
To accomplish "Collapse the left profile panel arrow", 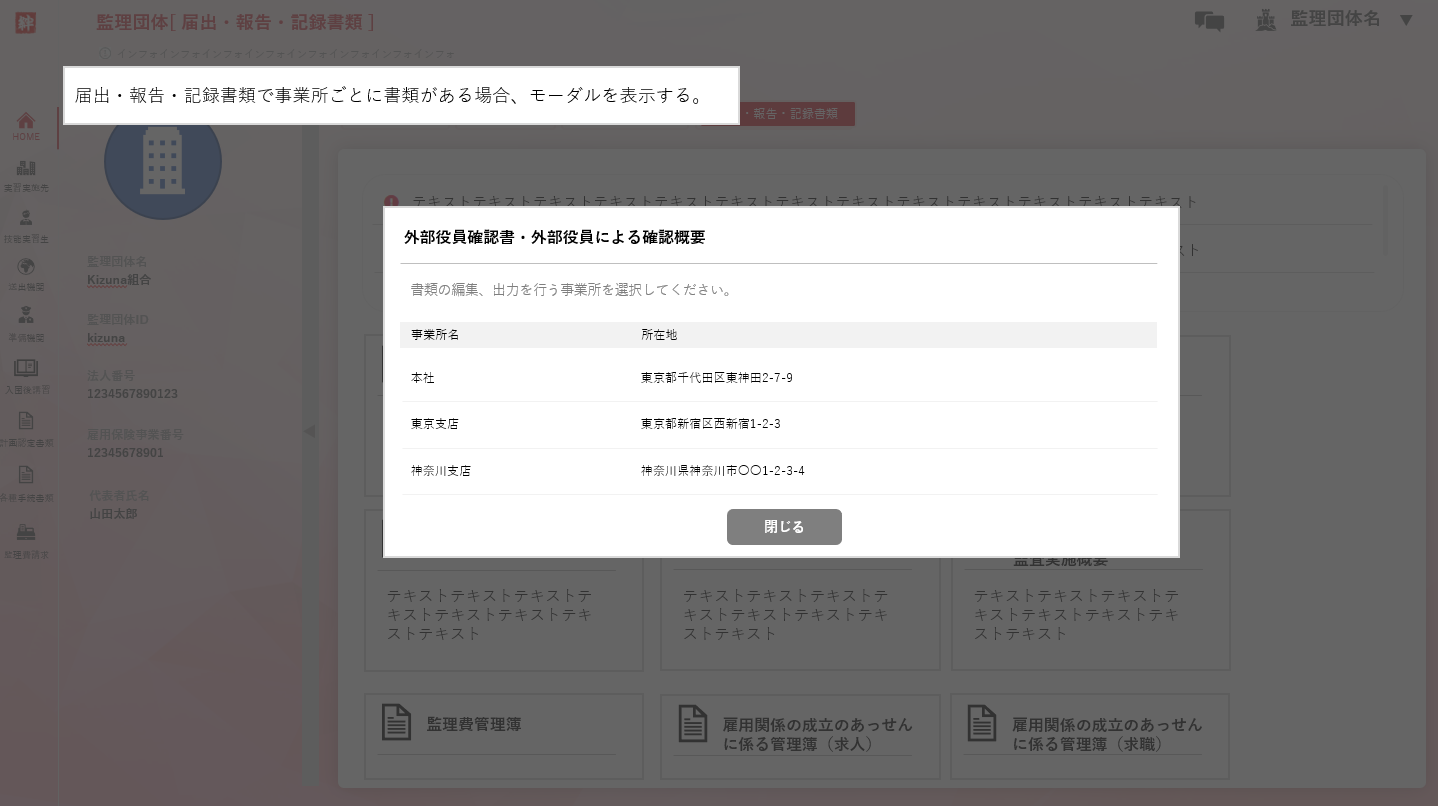I will [x=309, y=431].
